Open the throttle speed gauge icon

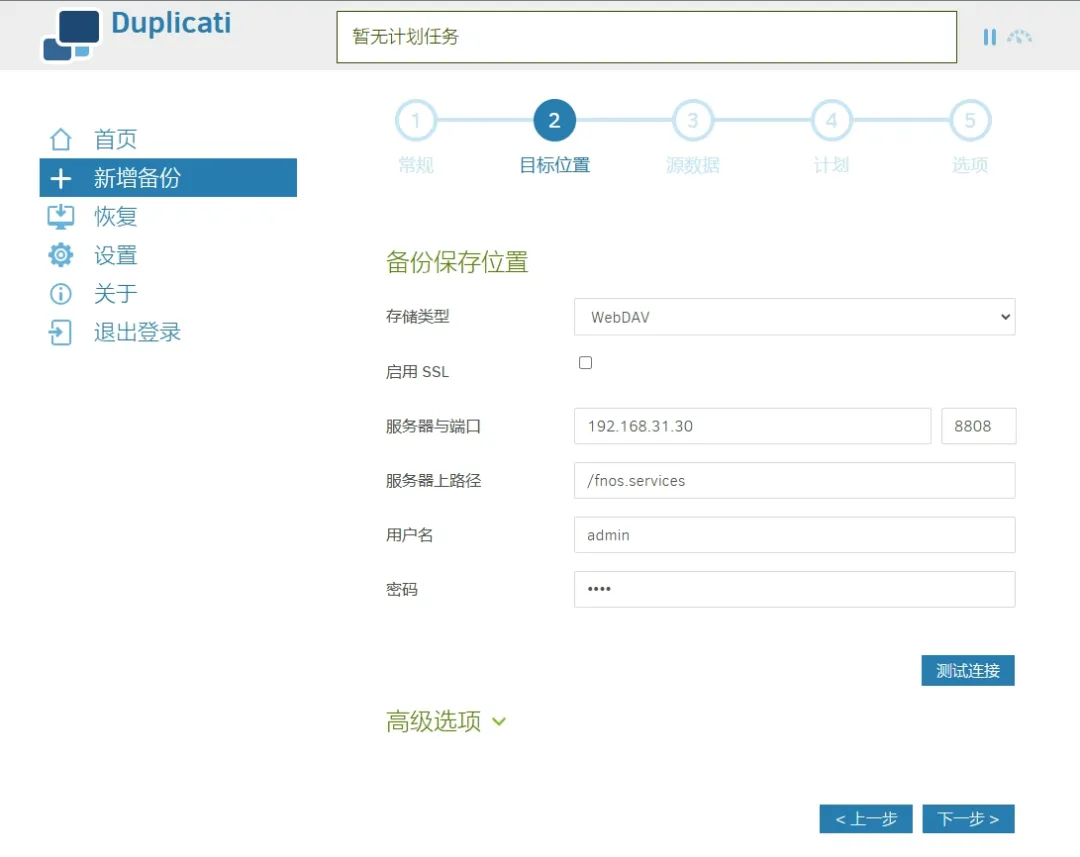pyautogui.click(x=1019, y=37)
